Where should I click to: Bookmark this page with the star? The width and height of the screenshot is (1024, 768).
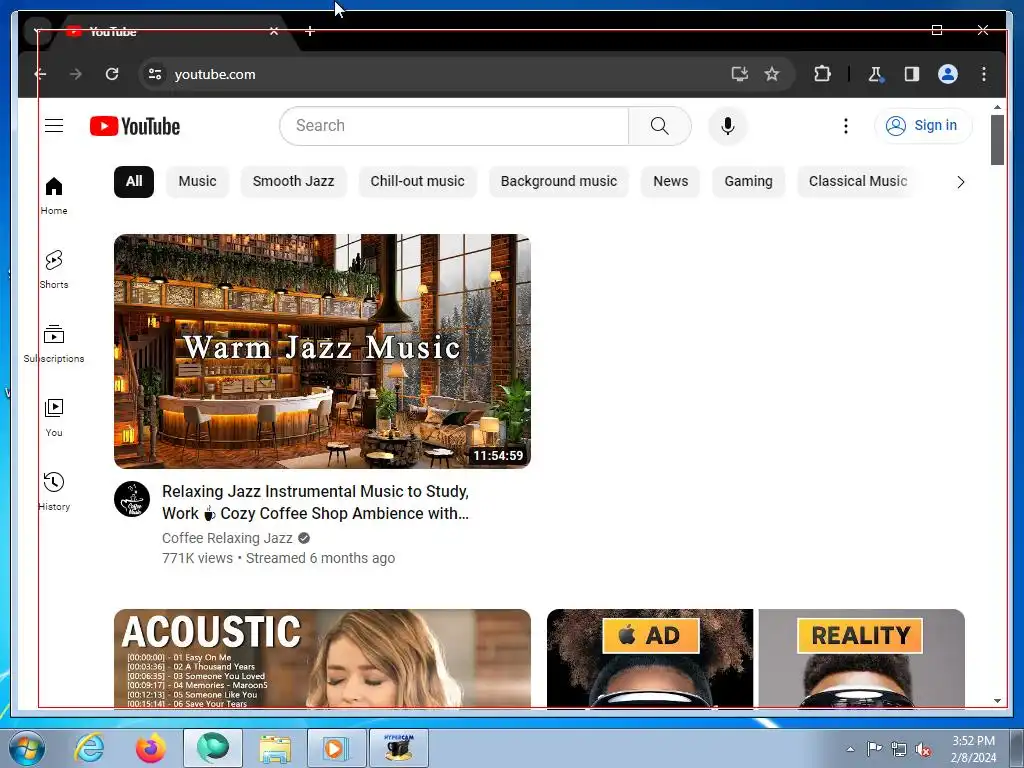(x=772, y=74)
